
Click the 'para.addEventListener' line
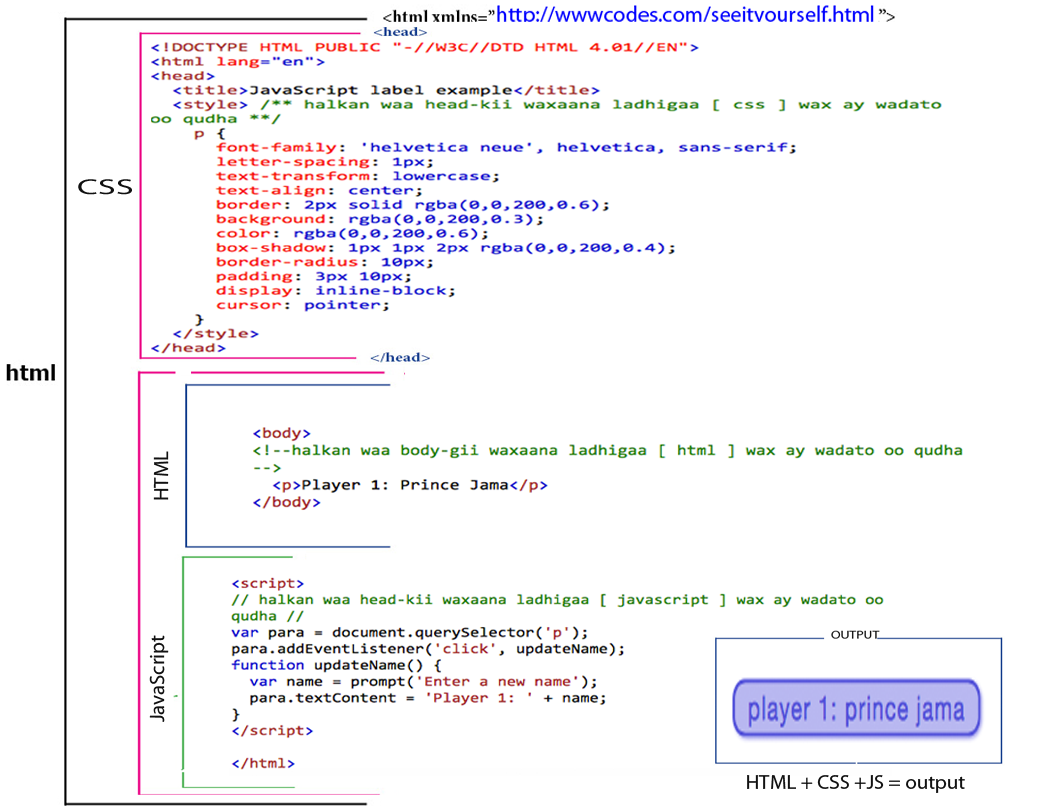tap(428, 649)
